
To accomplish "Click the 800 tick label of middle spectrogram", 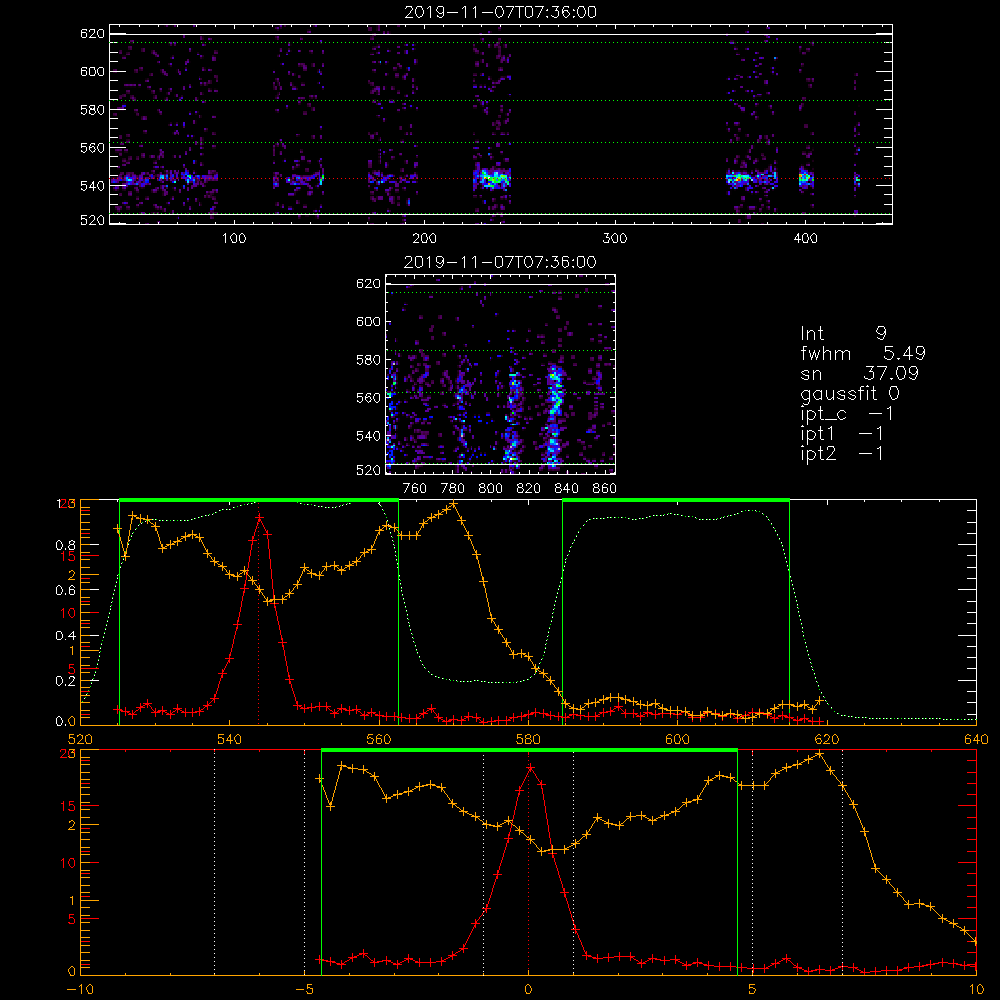I will click(x=490, y=489).
